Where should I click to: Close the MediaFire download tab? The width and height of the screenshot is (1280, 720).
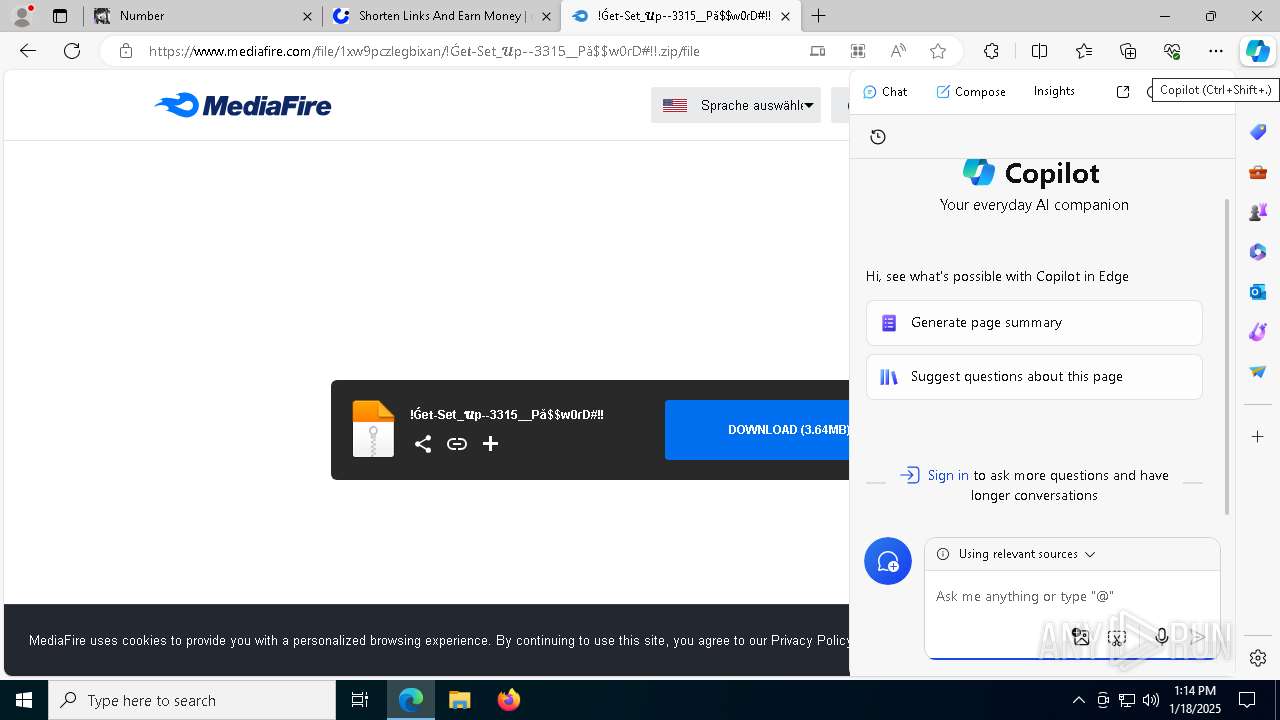pyautogui.click(x=786, y=16)
